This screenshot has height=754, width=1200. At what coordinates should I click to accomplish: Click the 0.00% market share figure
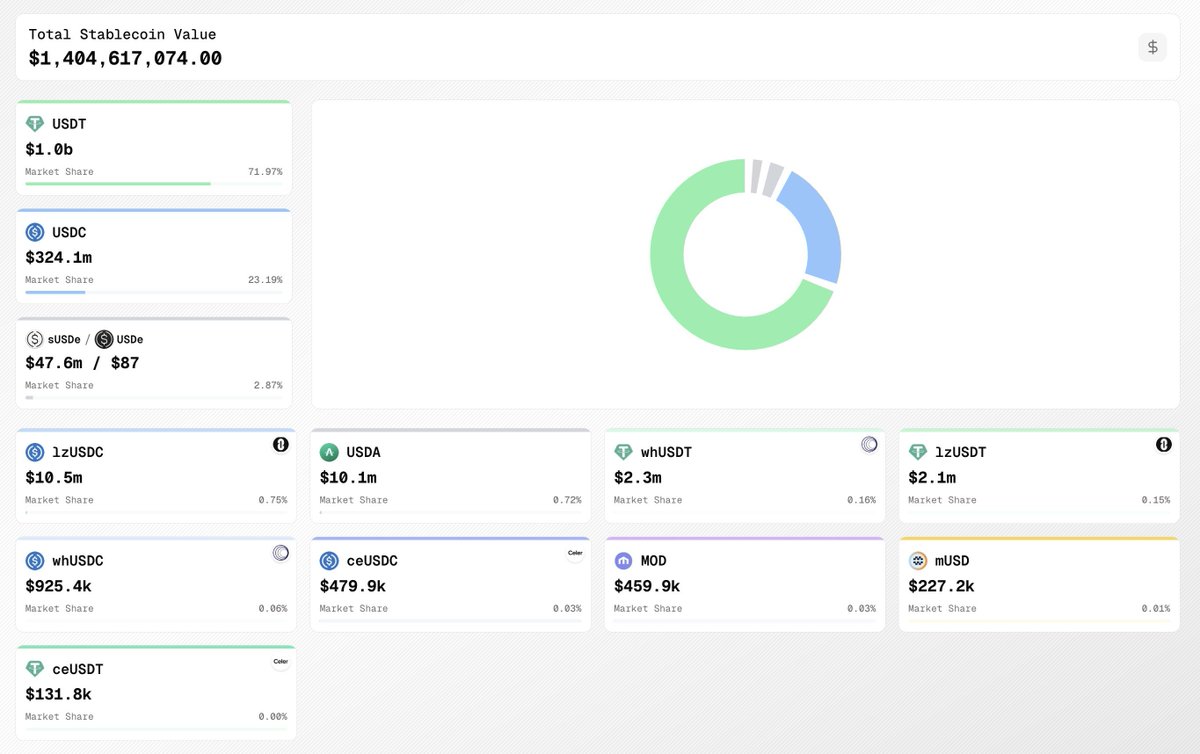[273, 716]
